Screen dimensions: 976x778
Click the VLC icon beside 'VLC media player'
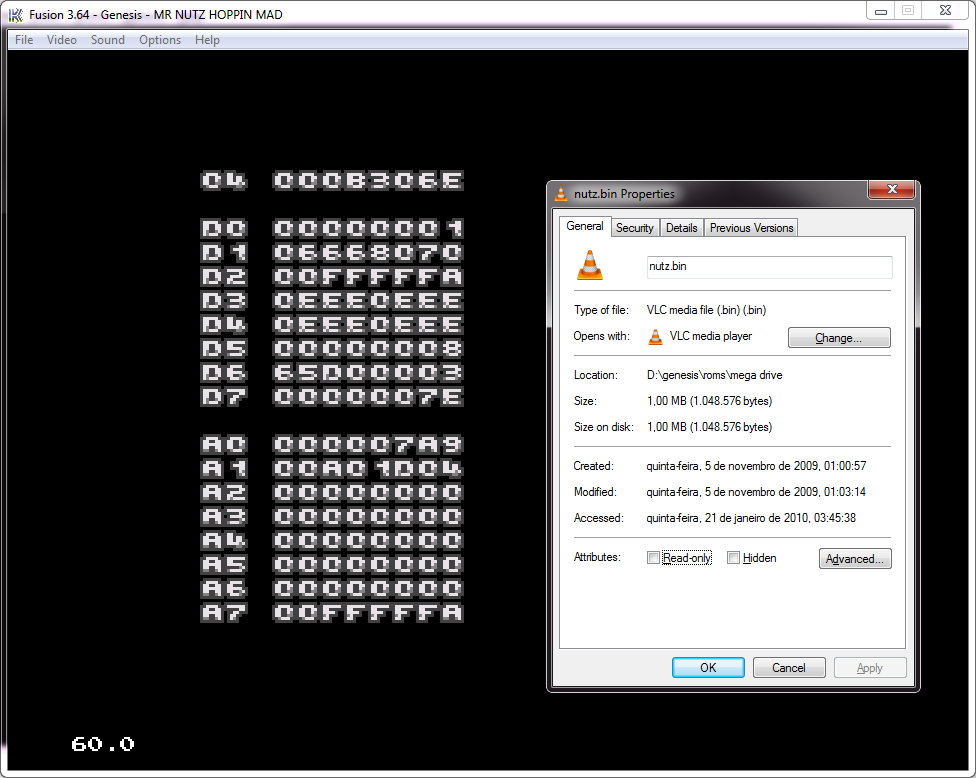click(x=655, y=336)
